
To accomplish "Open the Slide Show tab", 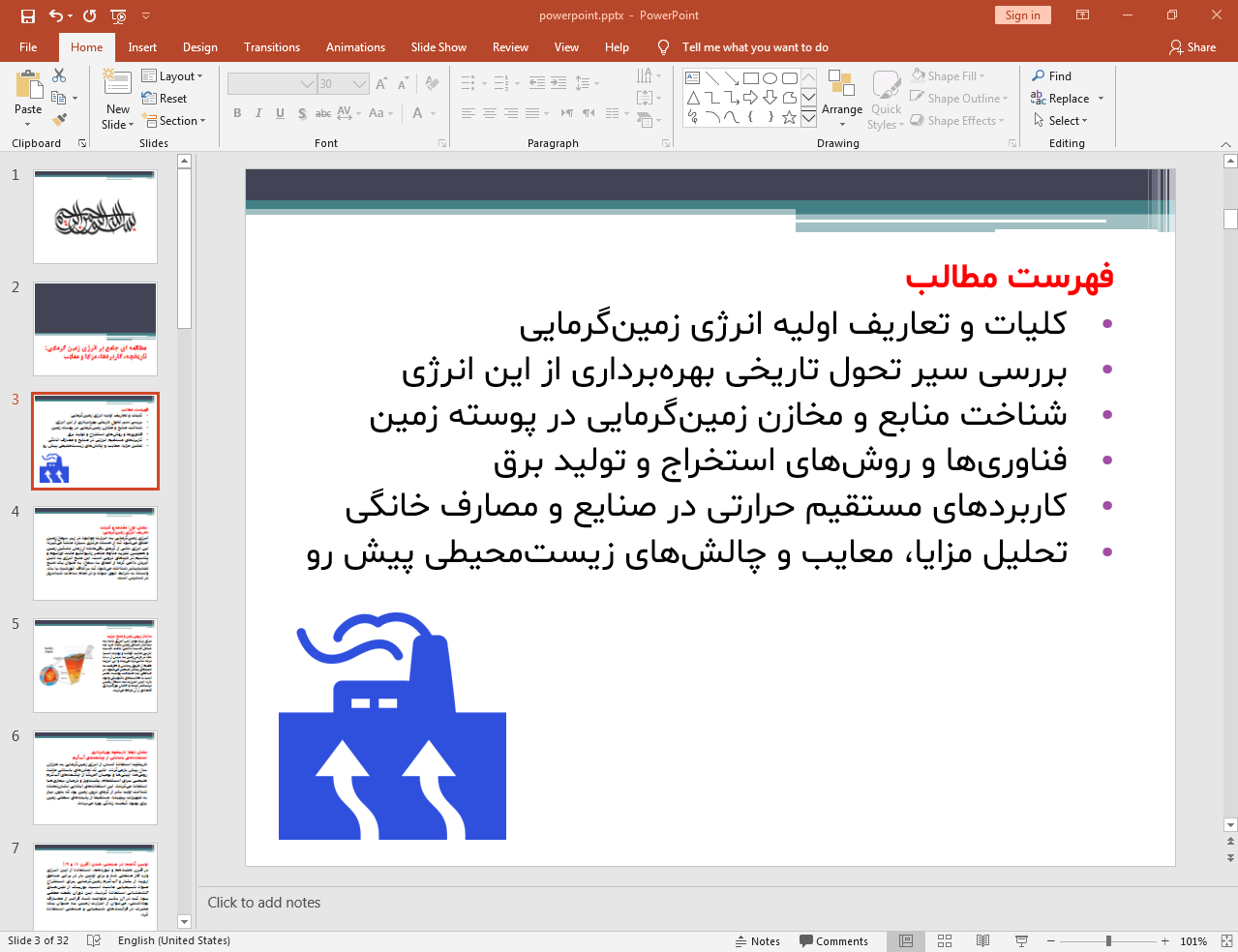I will point(438,46).
